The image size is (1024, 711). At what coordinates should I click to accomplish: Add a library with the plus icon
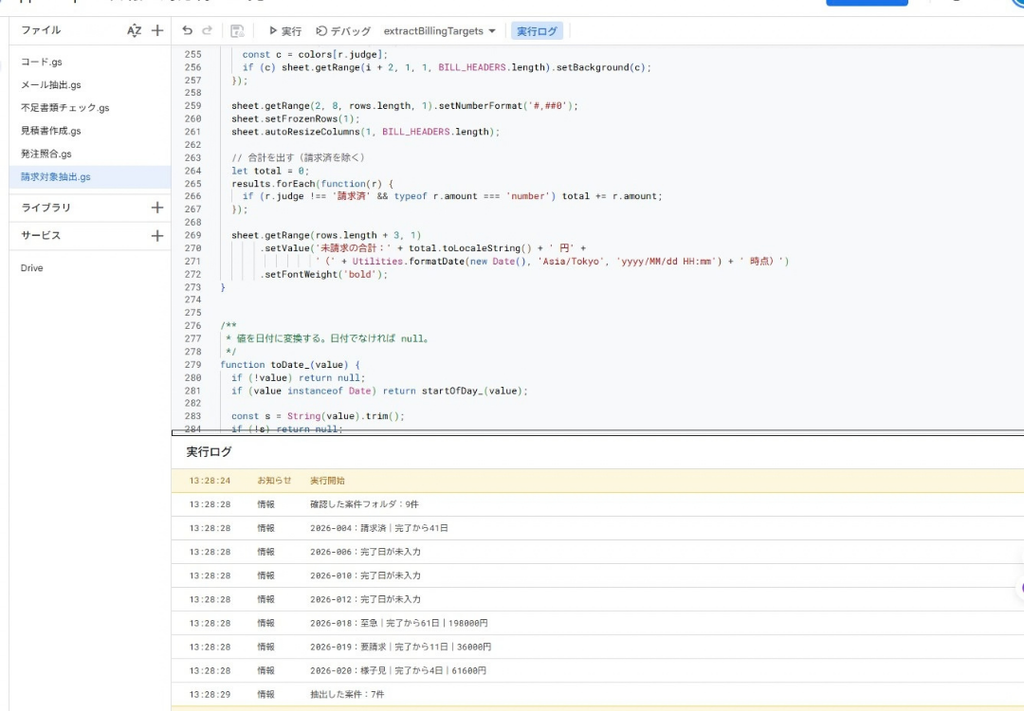157,208
